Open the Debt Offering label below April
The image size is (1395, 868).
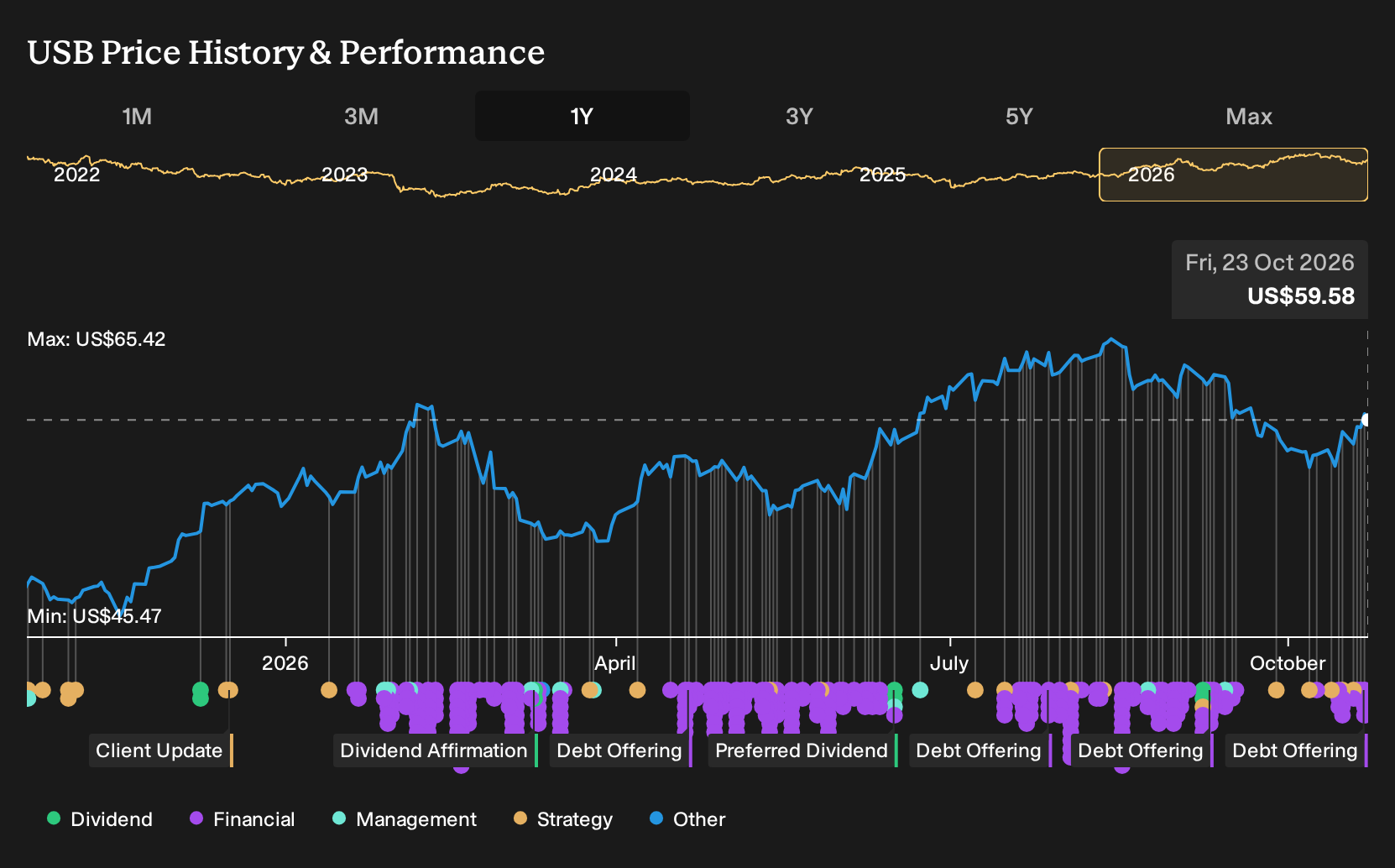coord(619,750)
